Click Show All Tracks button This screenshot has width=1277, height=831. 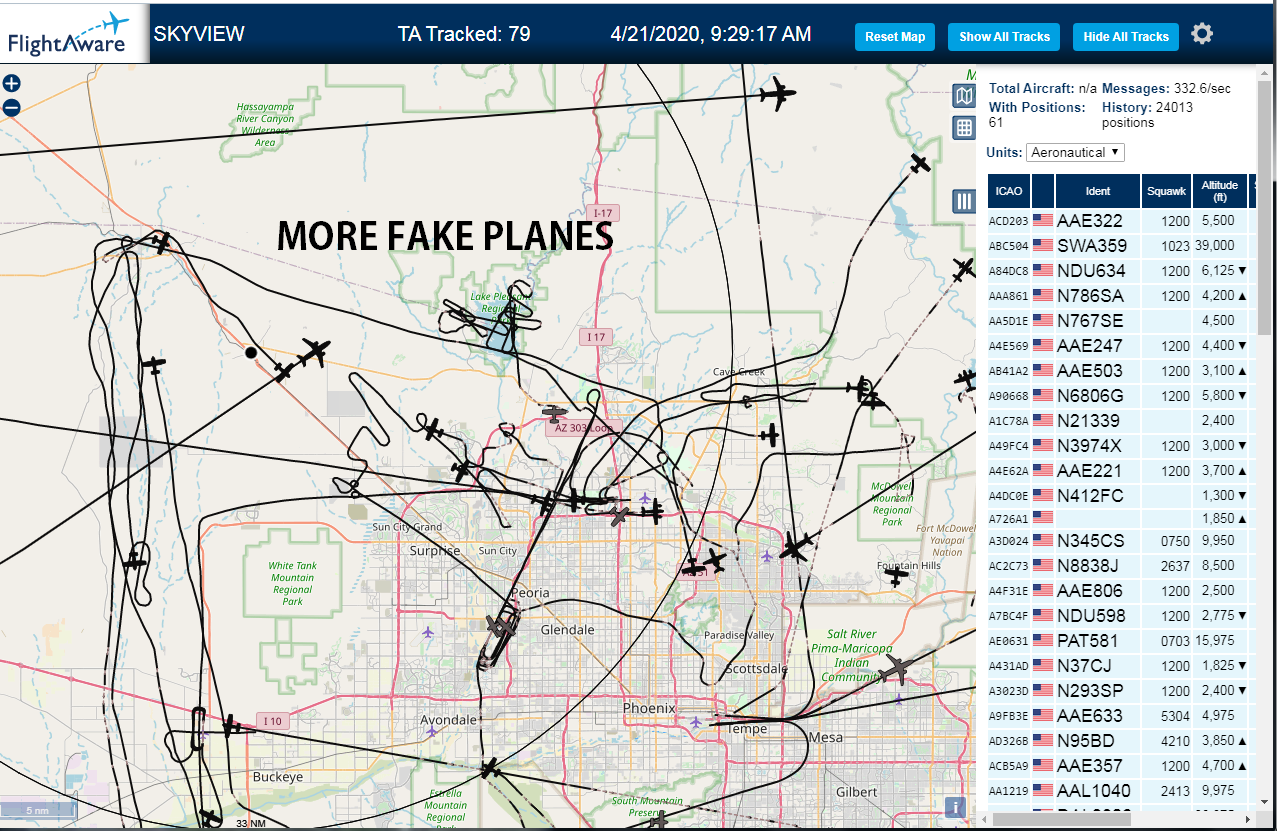tap(1004, 37)
